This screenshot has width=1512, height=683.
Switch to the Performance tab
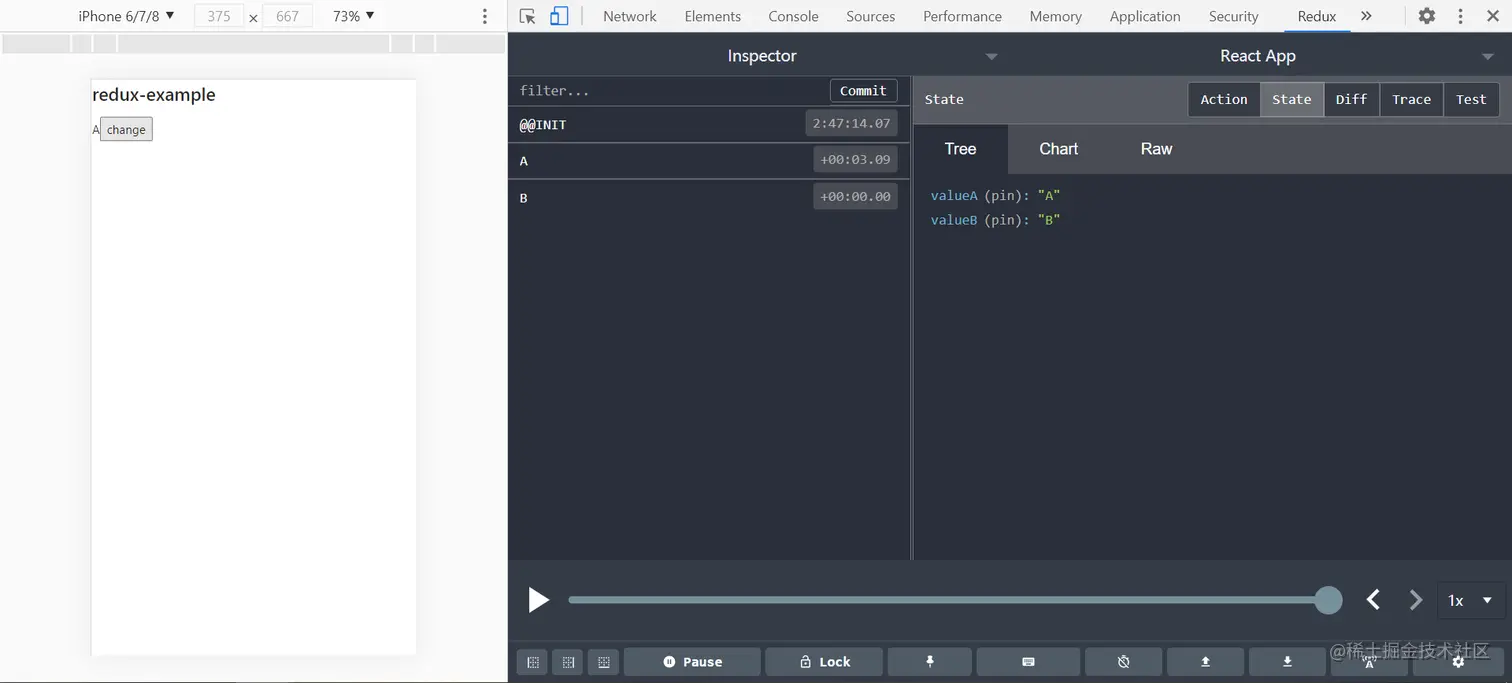point(962,16)
